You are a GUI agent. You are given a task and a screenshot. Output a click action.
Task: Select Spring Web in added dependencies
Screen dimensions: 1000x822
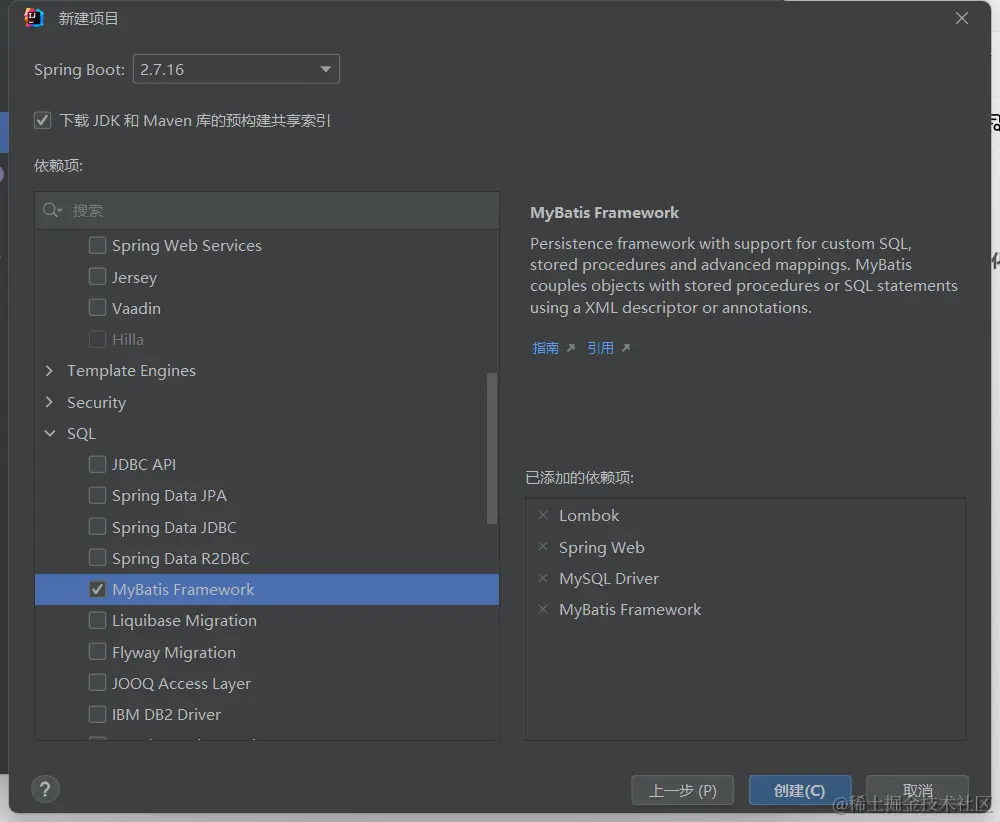(601, 547)
